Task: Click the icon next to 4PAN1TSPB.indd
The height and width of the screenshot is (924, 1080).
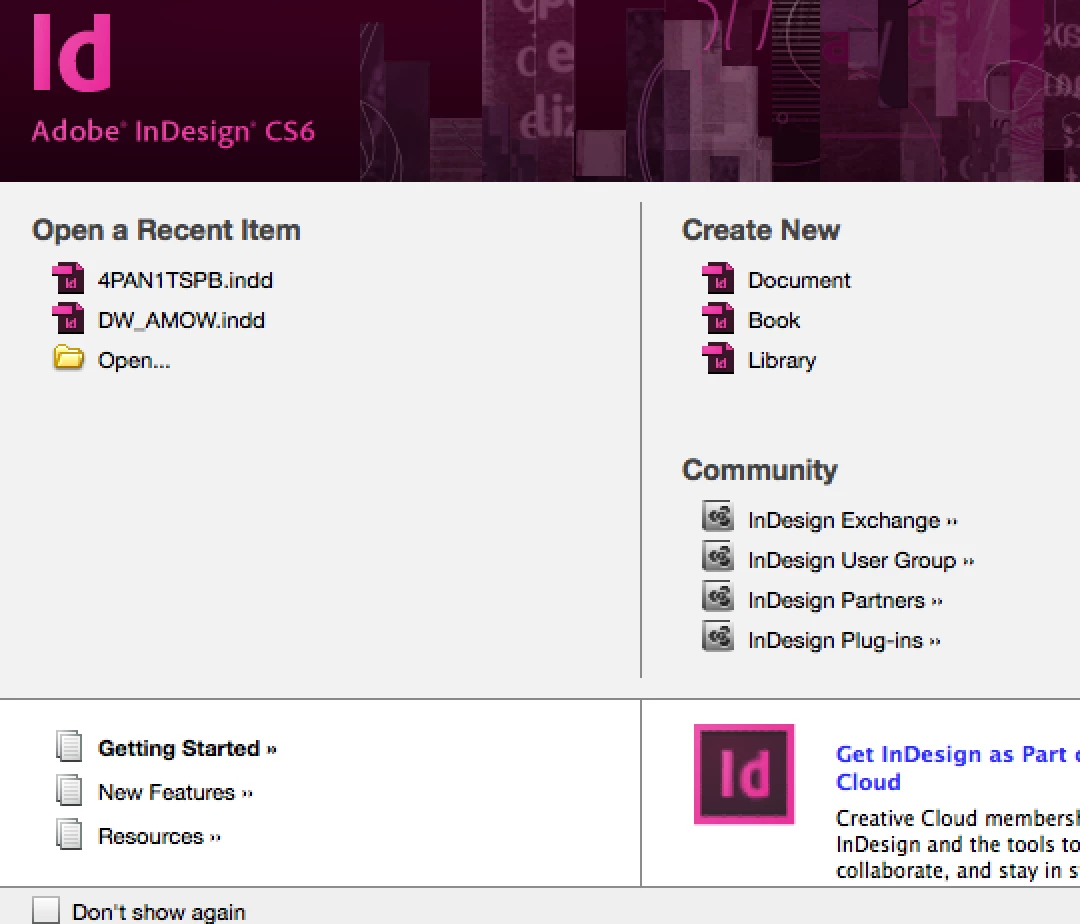Action: point(68,279)
